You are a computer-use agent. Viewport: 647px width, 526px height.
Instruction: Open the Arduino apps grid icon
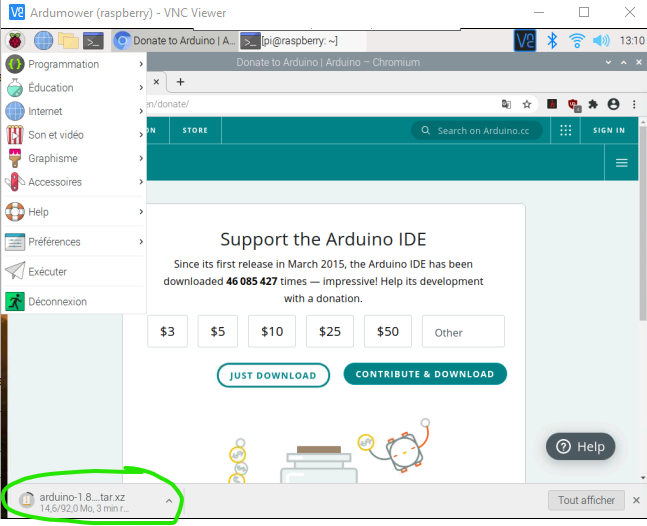point(565,130)
